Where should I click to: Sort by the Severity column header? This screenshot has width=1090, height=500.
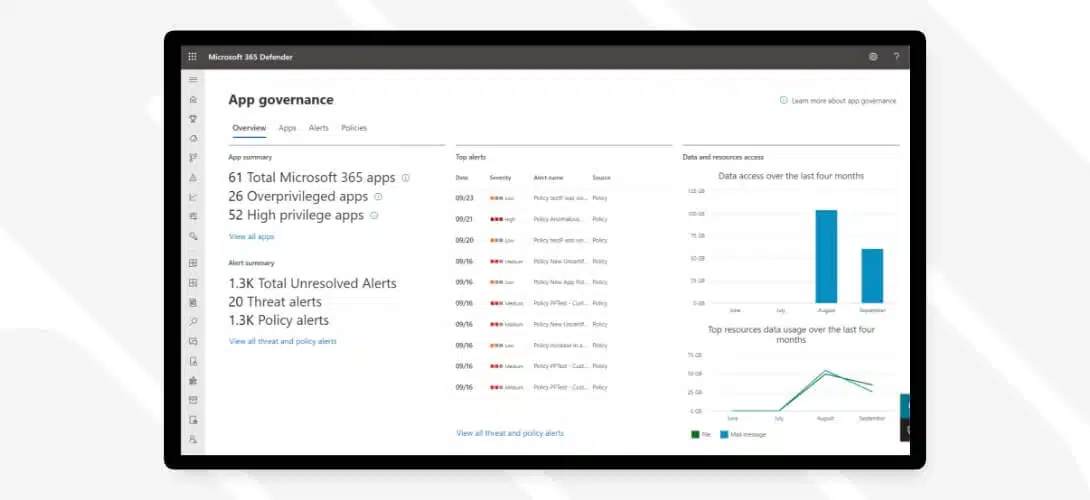500,178
